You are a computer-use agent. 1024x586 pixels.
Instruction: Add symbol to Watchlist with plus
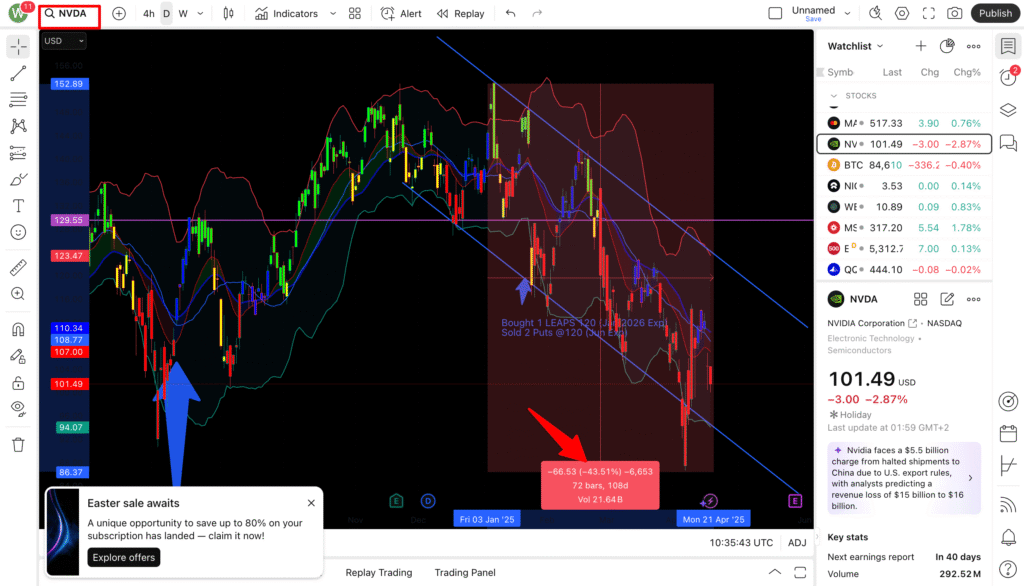(x=921, y=46)
